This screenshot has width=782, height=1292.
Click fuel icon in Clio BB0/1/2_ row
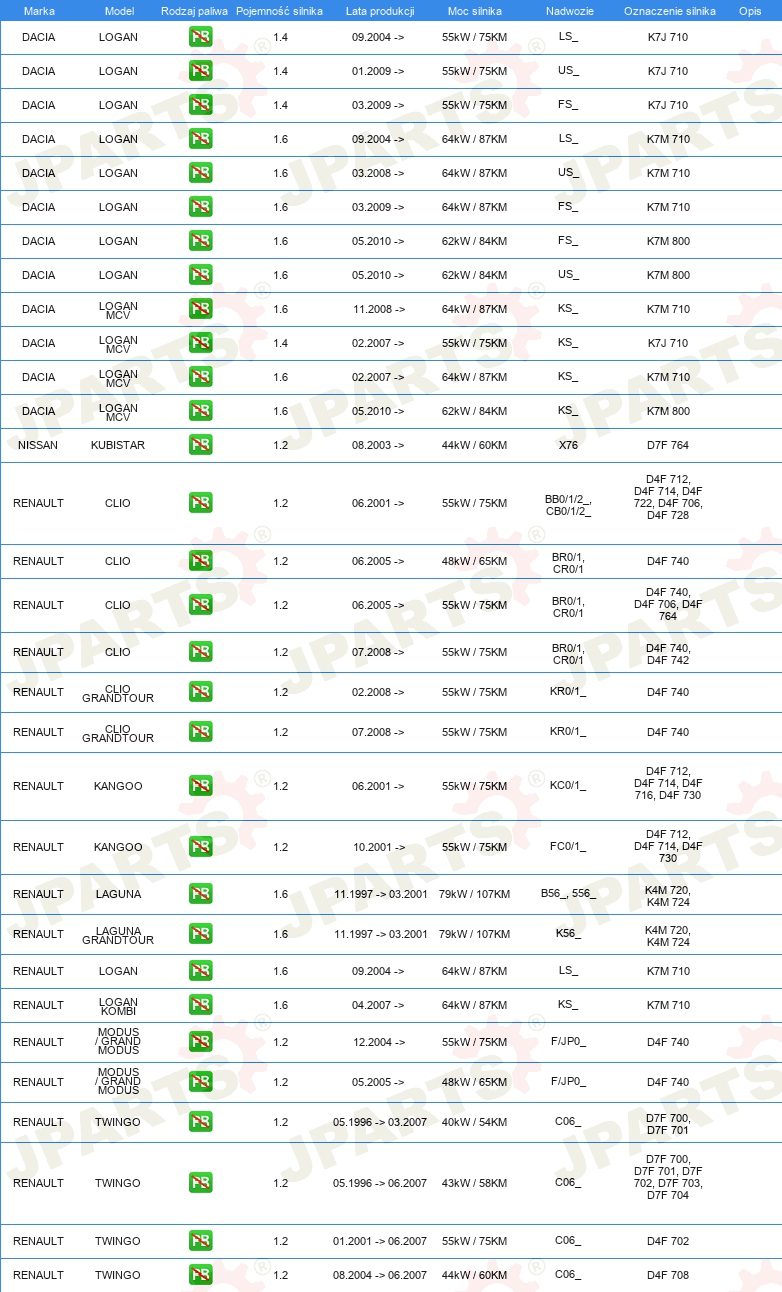tap(200, 503)
